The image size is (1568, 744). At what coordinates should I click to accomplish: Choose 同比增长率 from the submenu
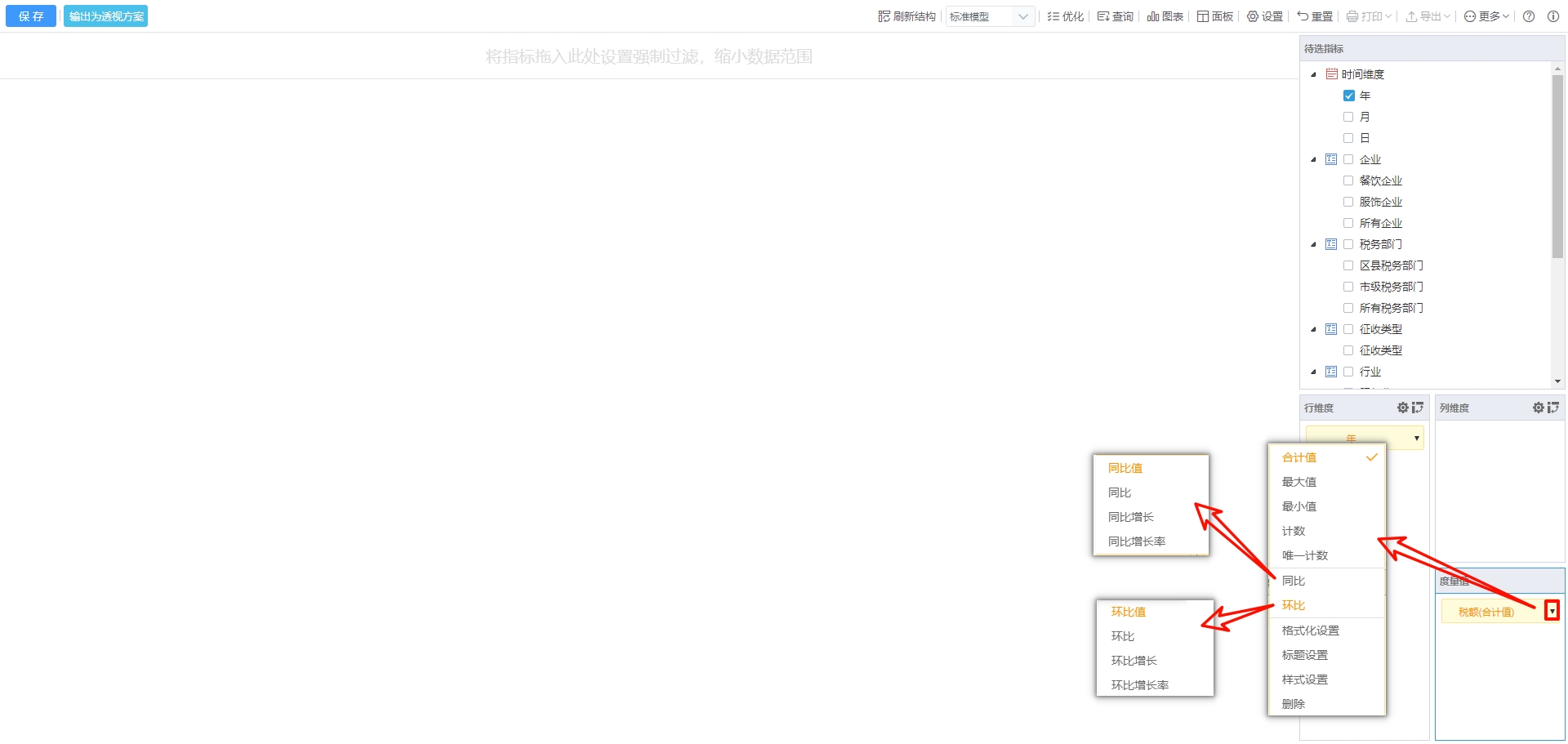tap(1136, 541)
